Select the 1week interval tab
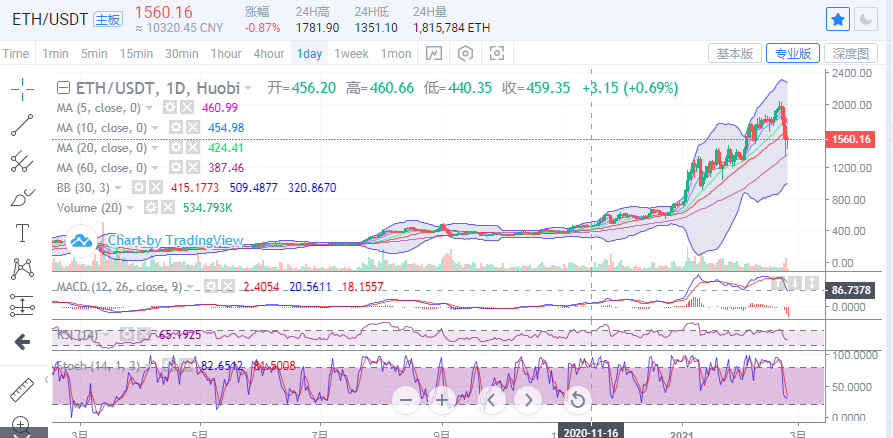Viewport: 893px width, 438px height. point(351,53)
